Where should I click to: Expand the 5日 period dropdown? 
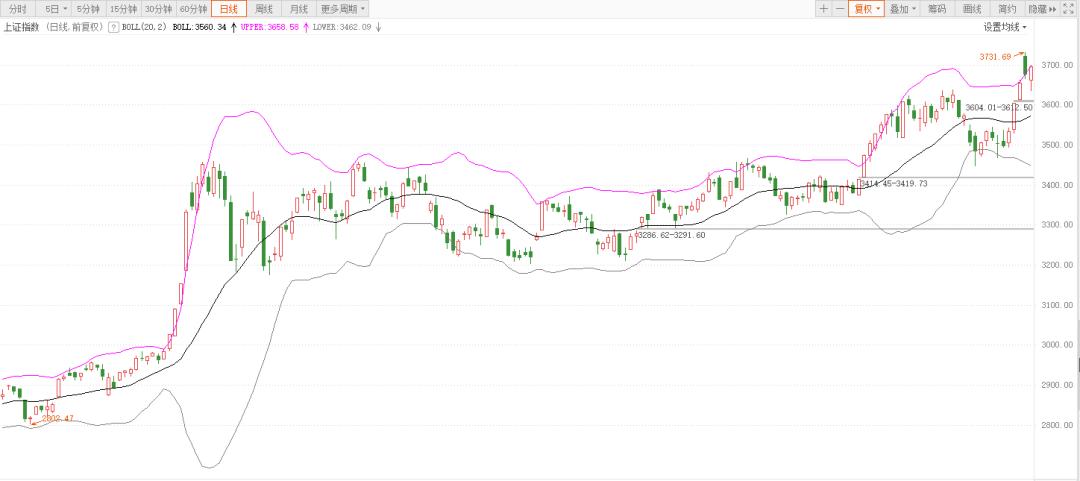coord(54,9)
